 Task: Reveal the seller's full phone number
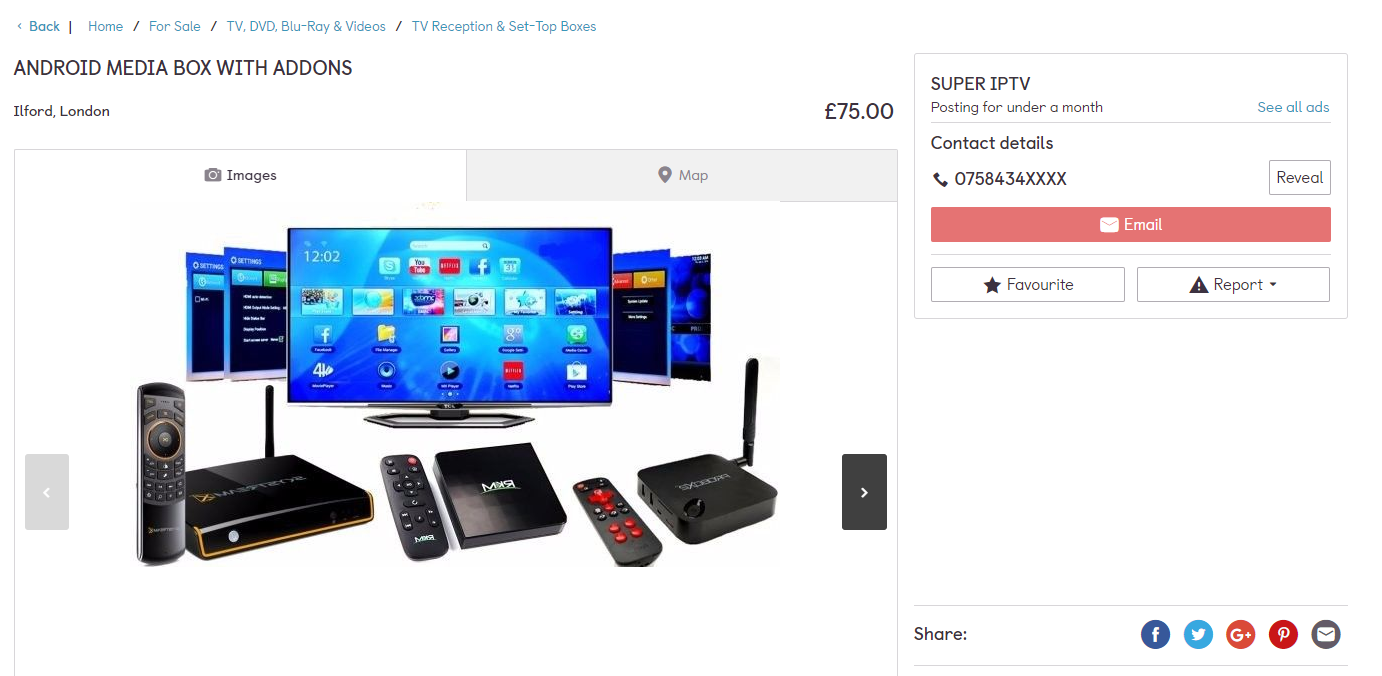tap(1300, 177)
